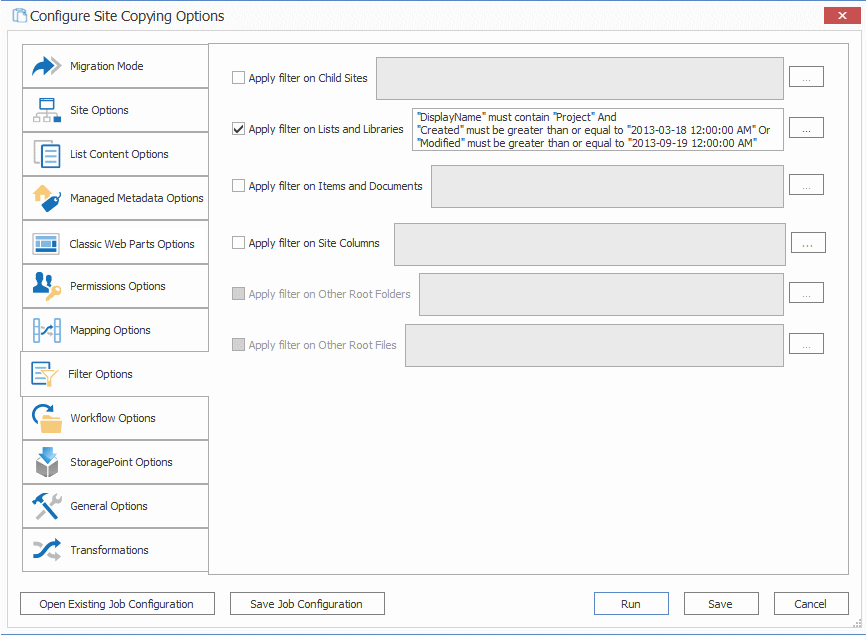This screenshot has width=866, height=636.
Task: Click the Managed Metadata Options tag icon
Action: [x=47, y=199]
